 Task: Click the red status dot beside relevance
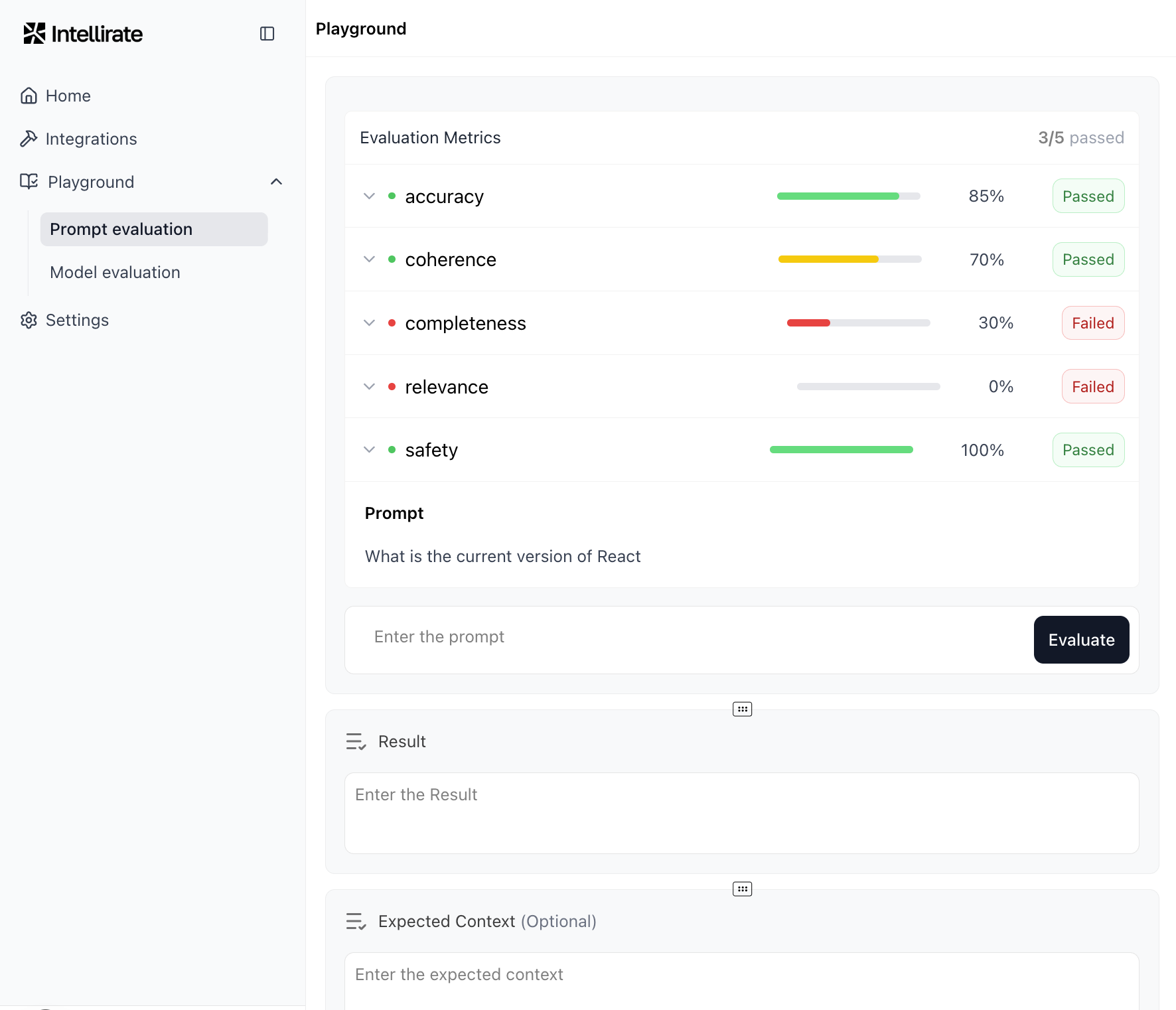[392, 386]
